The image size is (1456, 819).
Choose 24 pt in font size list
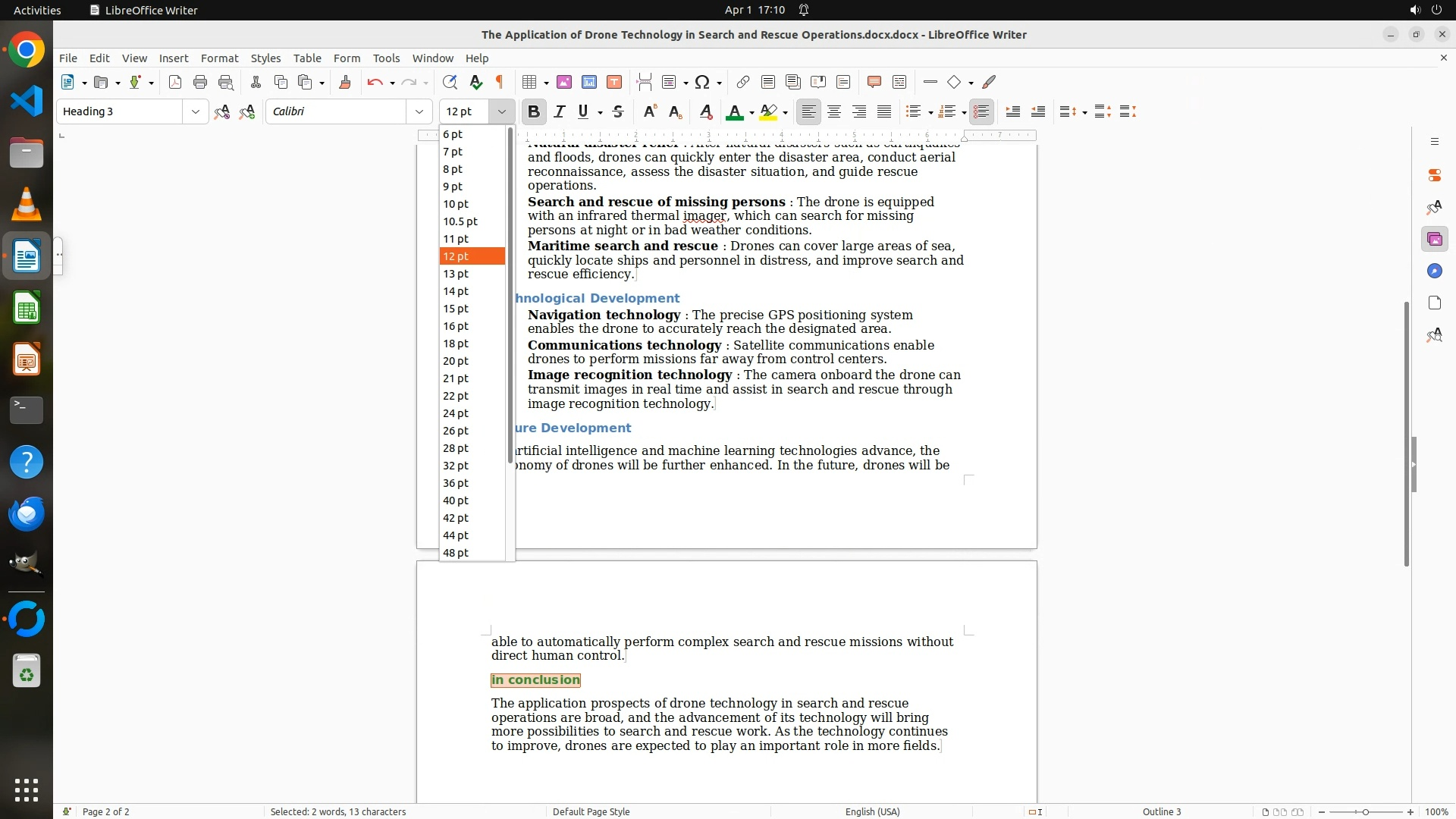[x=456, y=413]
